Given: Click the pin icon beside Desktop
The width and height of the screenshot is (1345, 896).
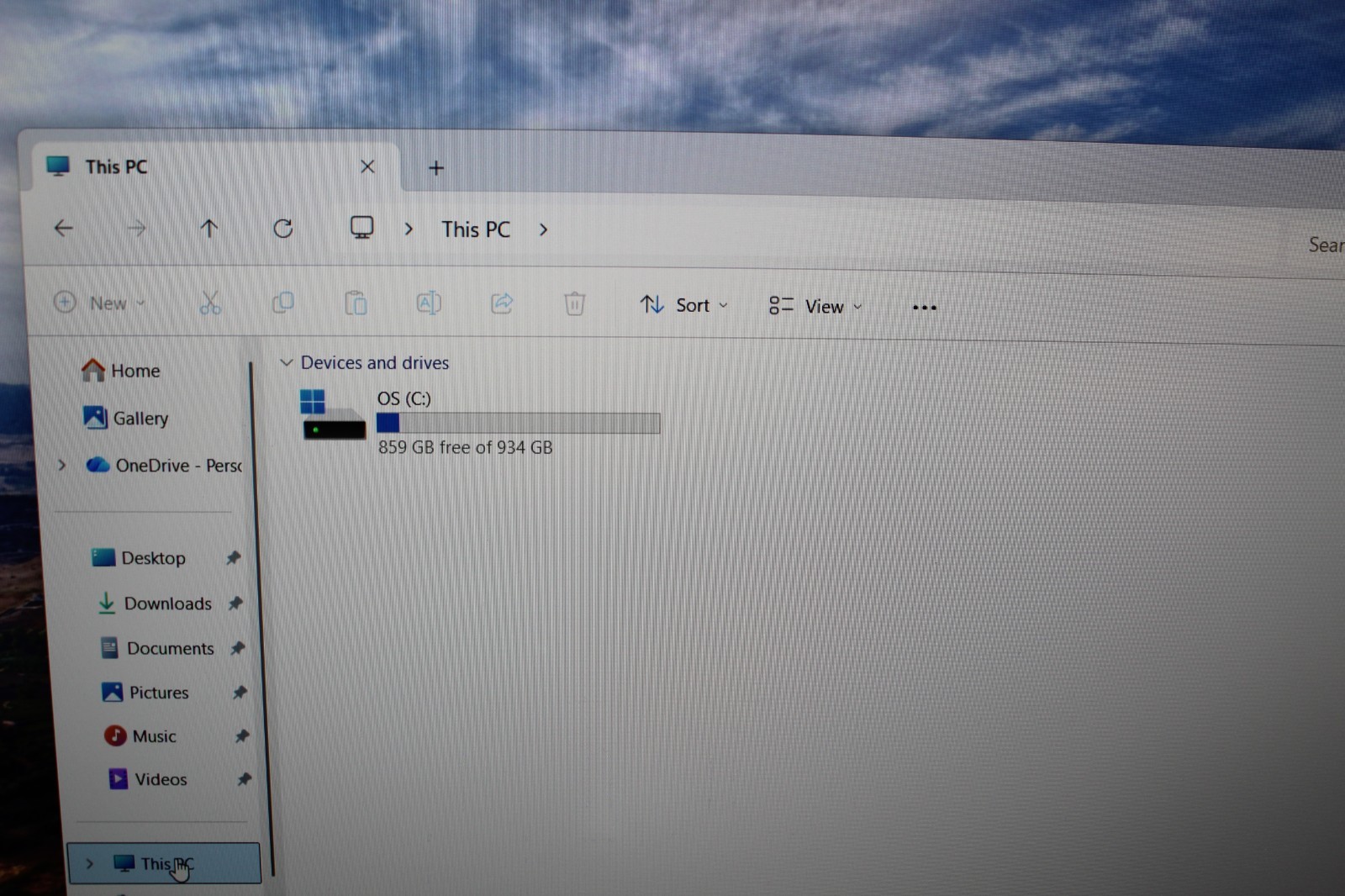Looking at the screenshot, I should [x=233, y=557].
